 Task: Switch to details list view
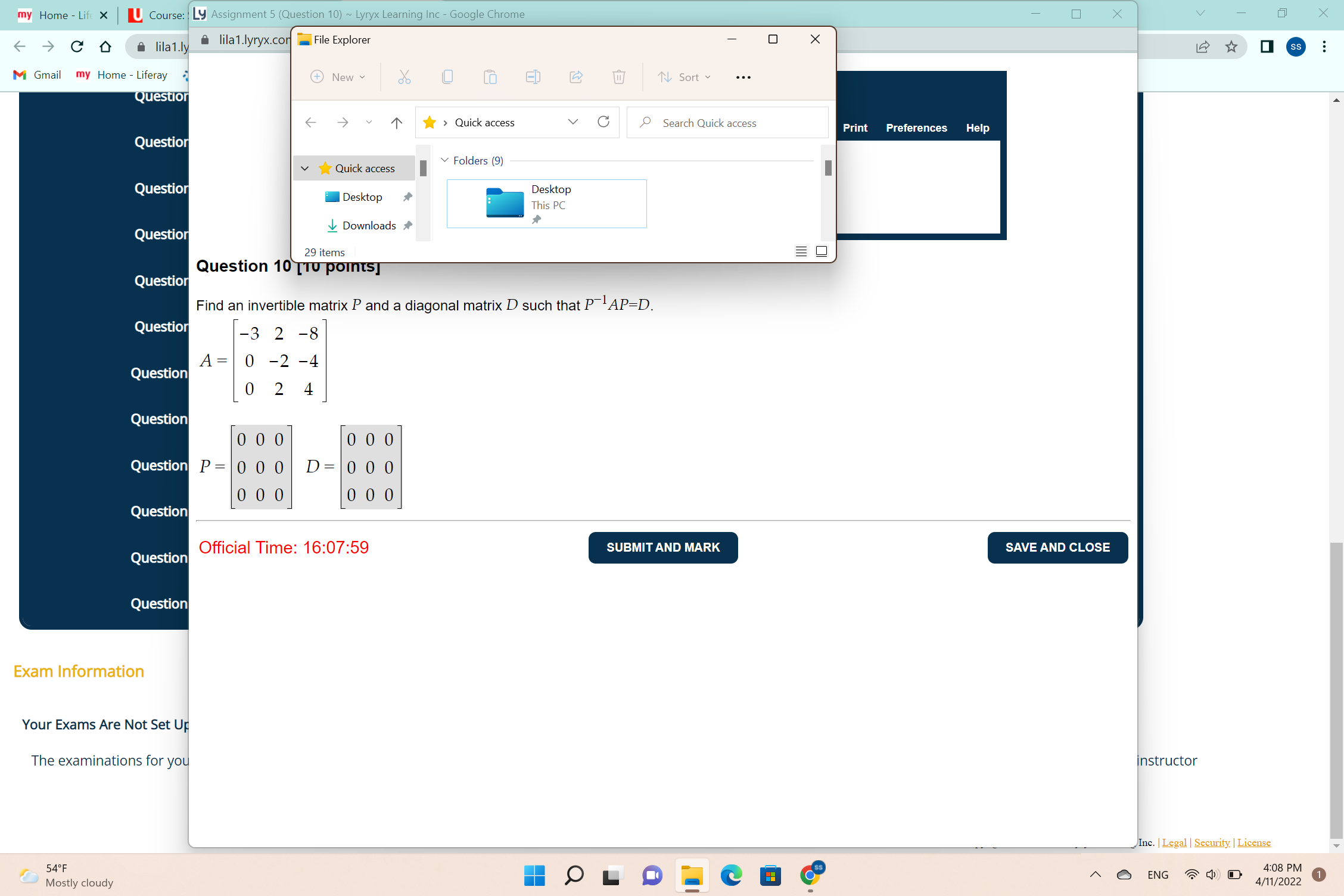tap(801, 251)
